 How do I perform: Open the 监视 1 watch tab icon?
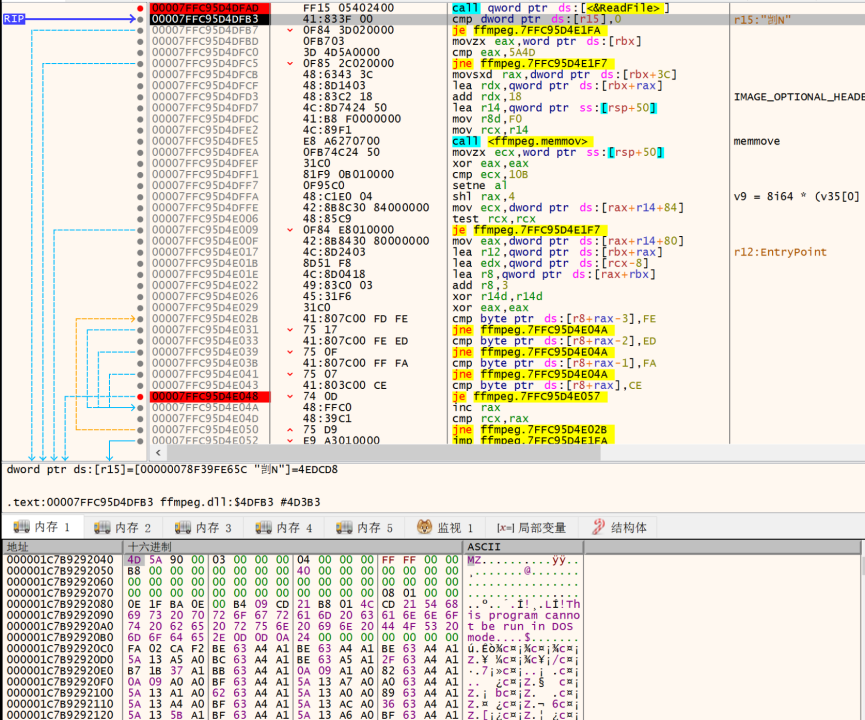(424, 527)
